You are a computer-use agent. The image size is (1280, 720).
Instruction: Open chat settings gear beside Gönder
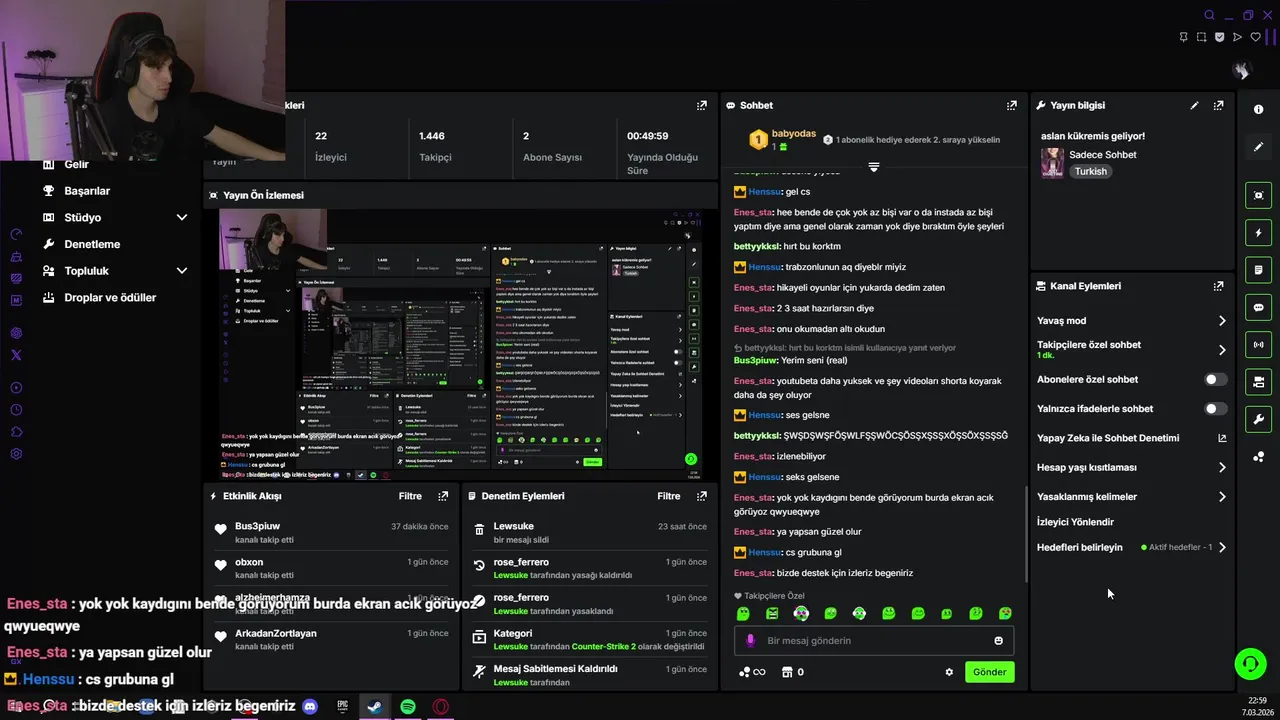point(949,672)
